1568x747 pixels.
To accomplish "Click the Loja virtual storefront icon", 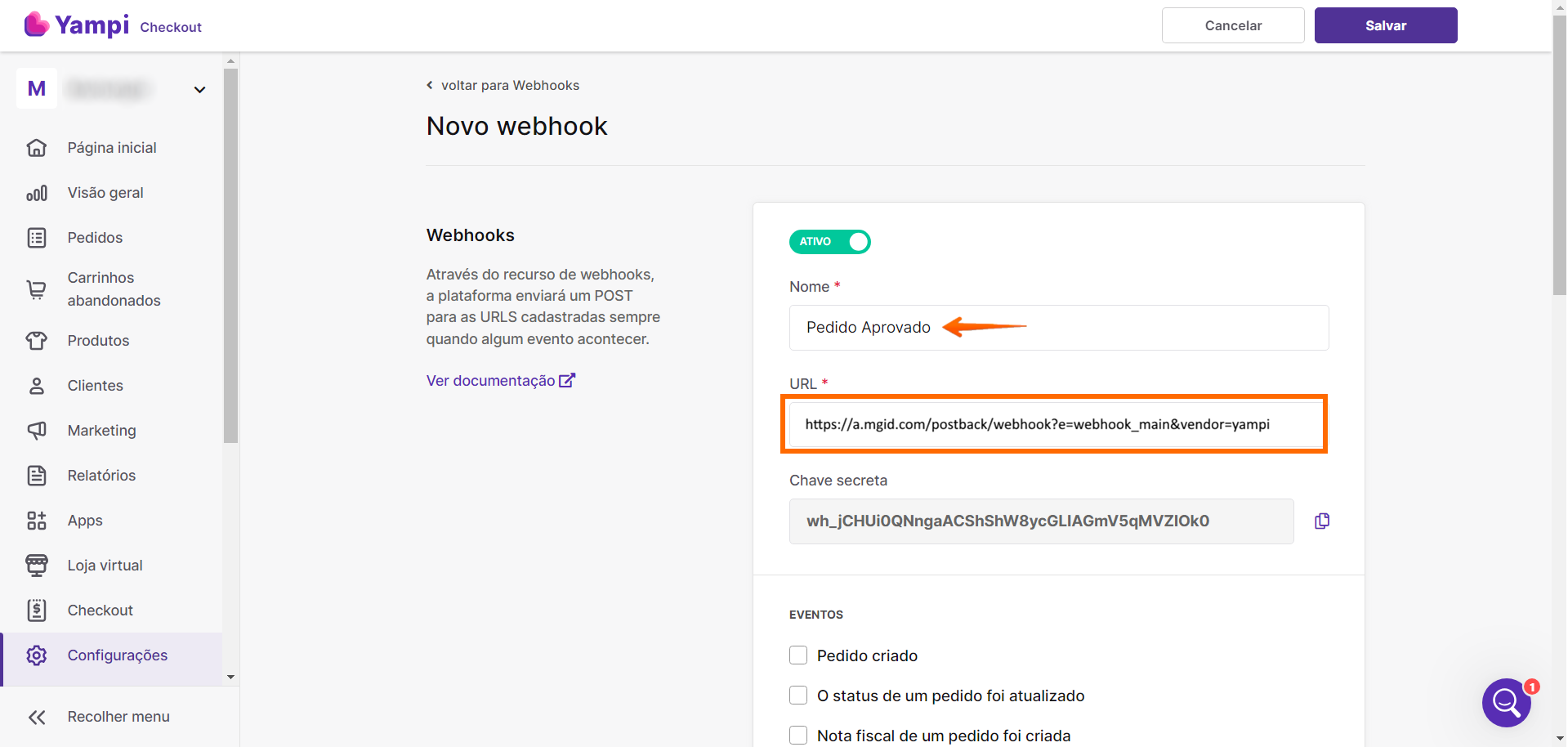I will point(37,566).
